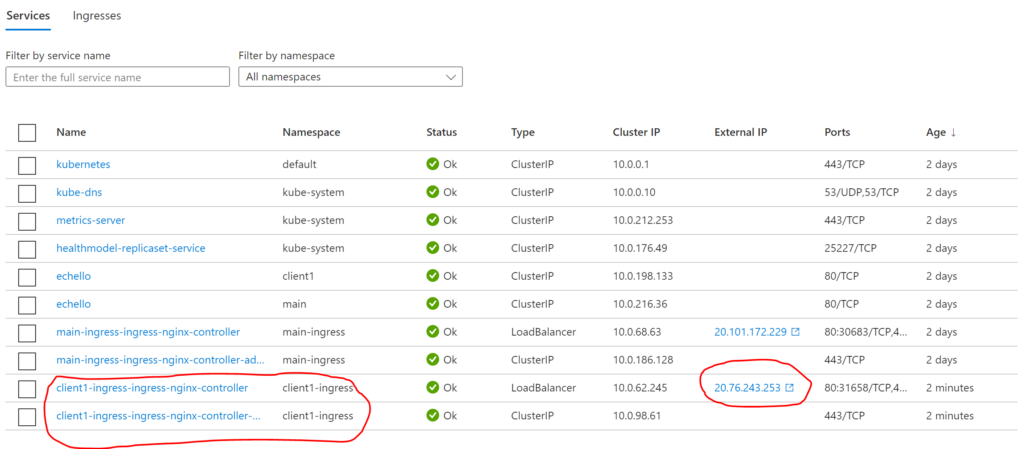Check the echello client1 row checkbox
Image resolution: width=1024 pixels, height=449 pixels.
tap(27, 277)
